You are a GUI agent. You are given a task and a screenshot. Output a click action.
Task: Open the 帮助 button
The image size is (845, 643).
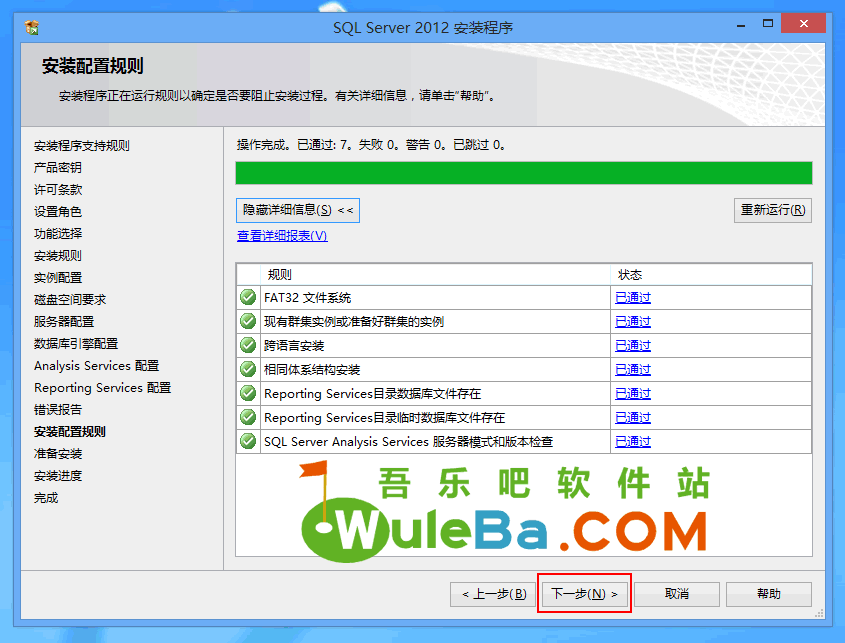pyautogui.click(x=768, y=594)
